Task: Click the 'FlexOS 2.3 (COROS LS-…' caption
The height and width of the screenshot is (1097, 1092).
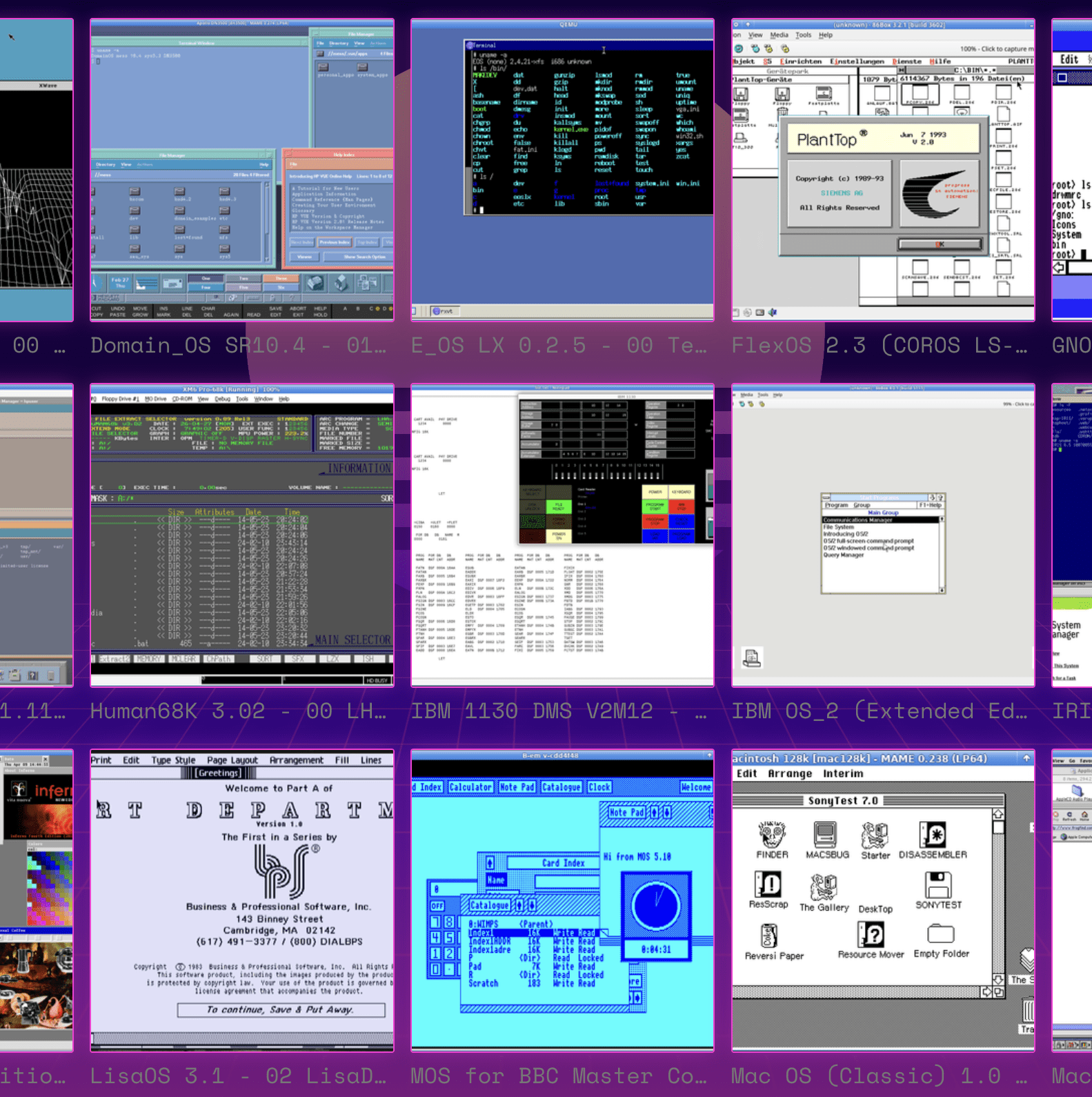Action: tap(880, 345)
